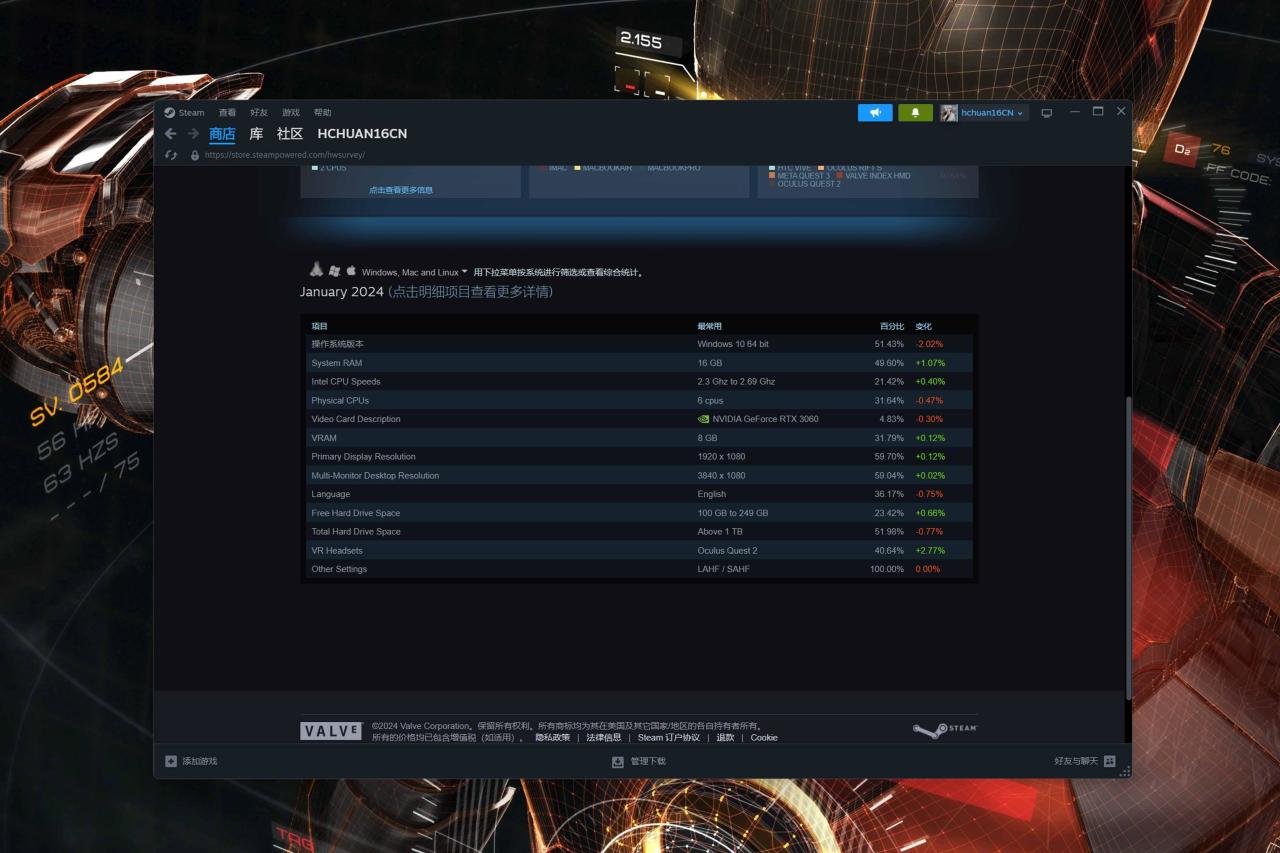The width and height of the screenshot is (1280, 853).
Task: Expand the Multi-Monitor Desktop Resolution row
Action: pyautogui.click(x=639, y=476)
